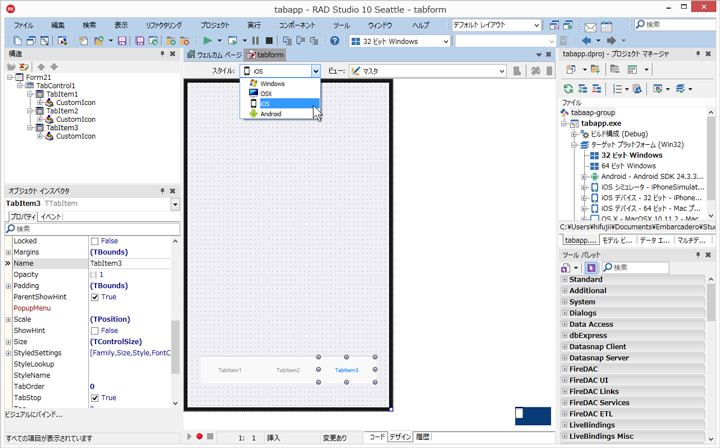This screenshot has width=720, height=448.
Task: Open the プロジェクト menu
Action: pos(215,25)
